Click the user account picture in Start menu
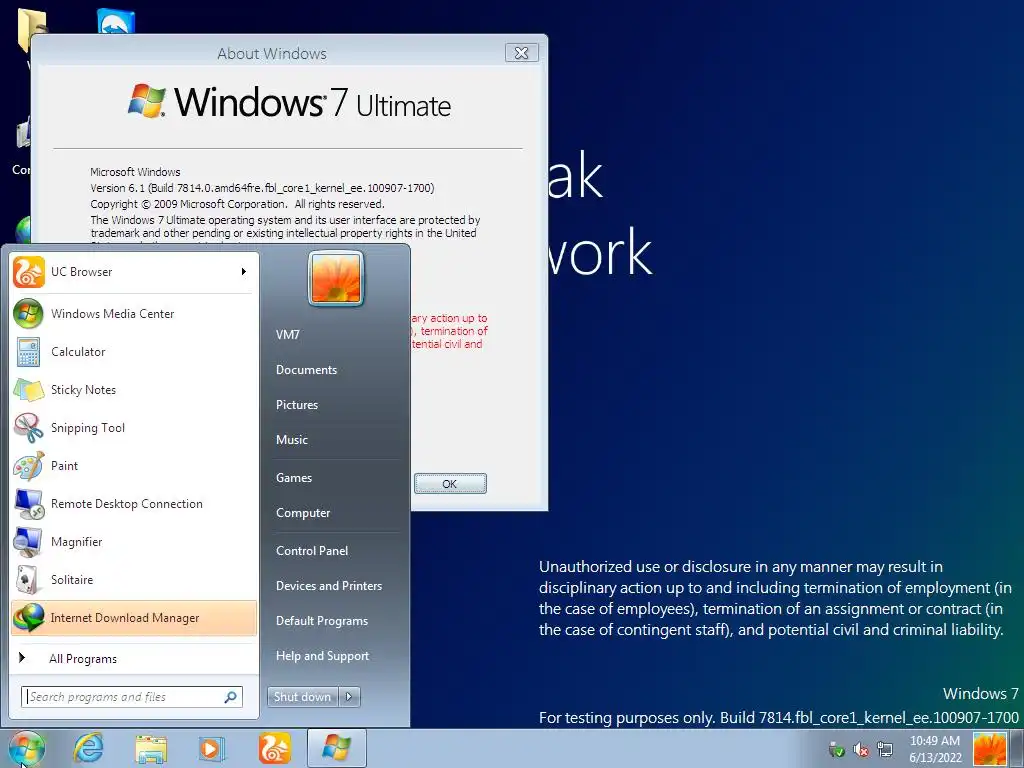This screenshot has height=768, width=1024. tap(336, 279)
